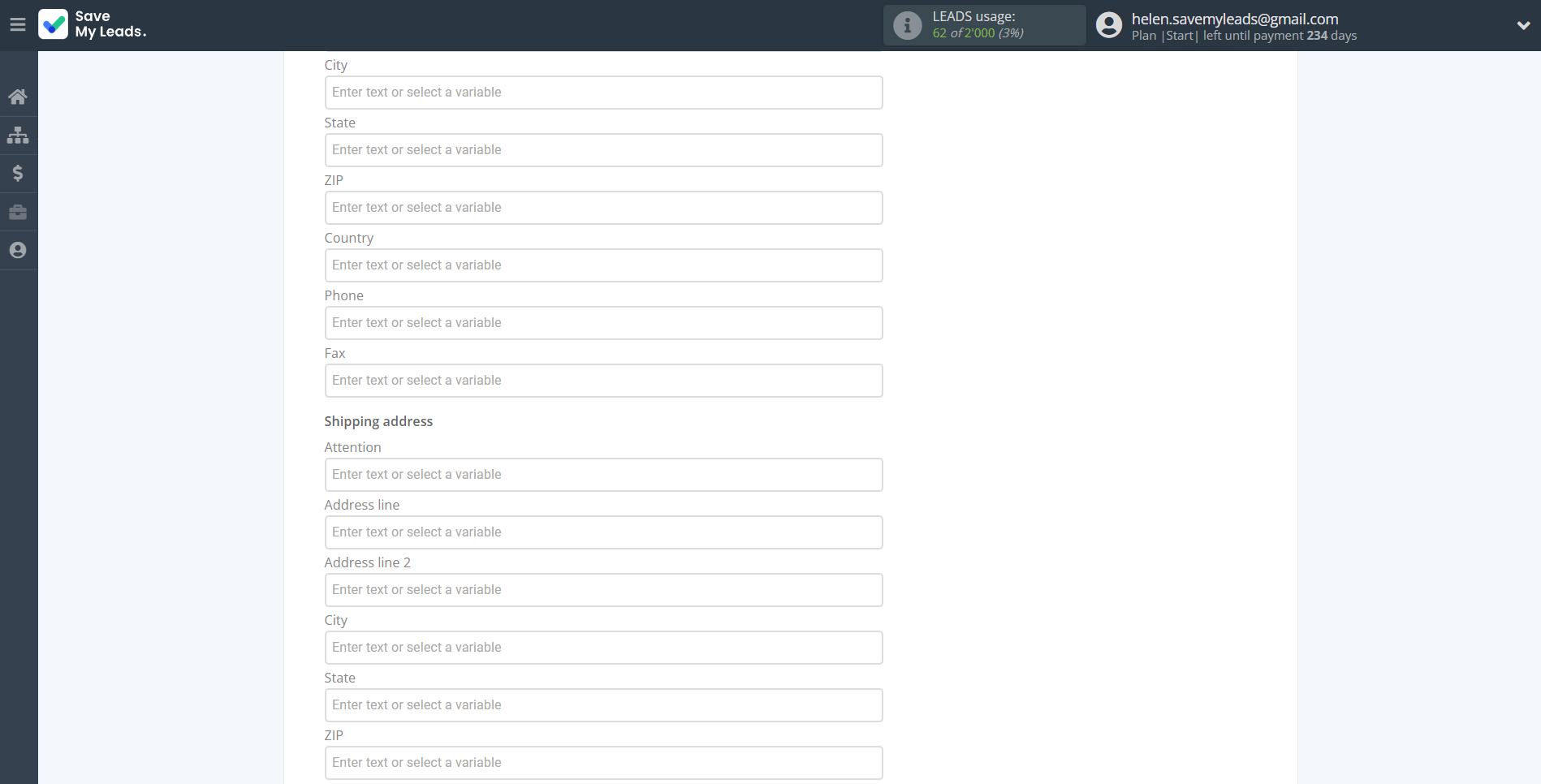Click the LEADS usage info icon
Image resolution: width=1541 pixels, height=784 pixels.
[x=907, y=25]
